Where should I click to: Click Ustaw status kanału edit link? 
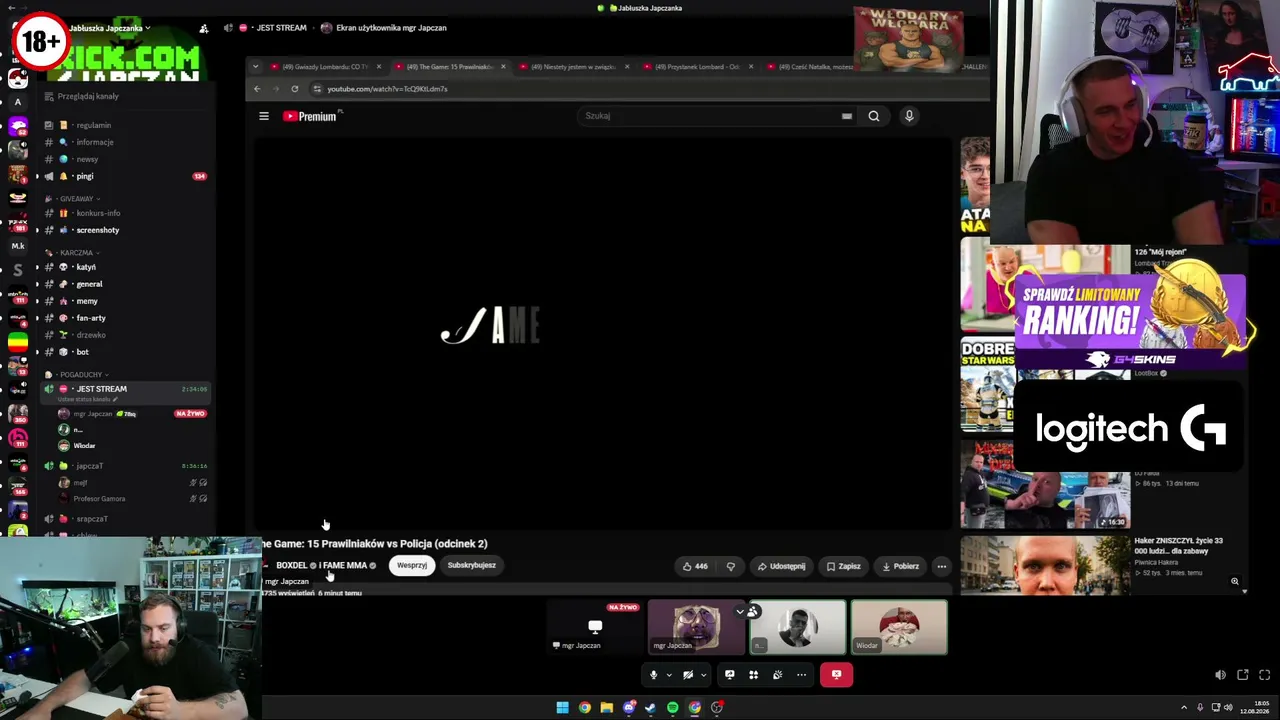pyautogui.click(x=88, y=400)
